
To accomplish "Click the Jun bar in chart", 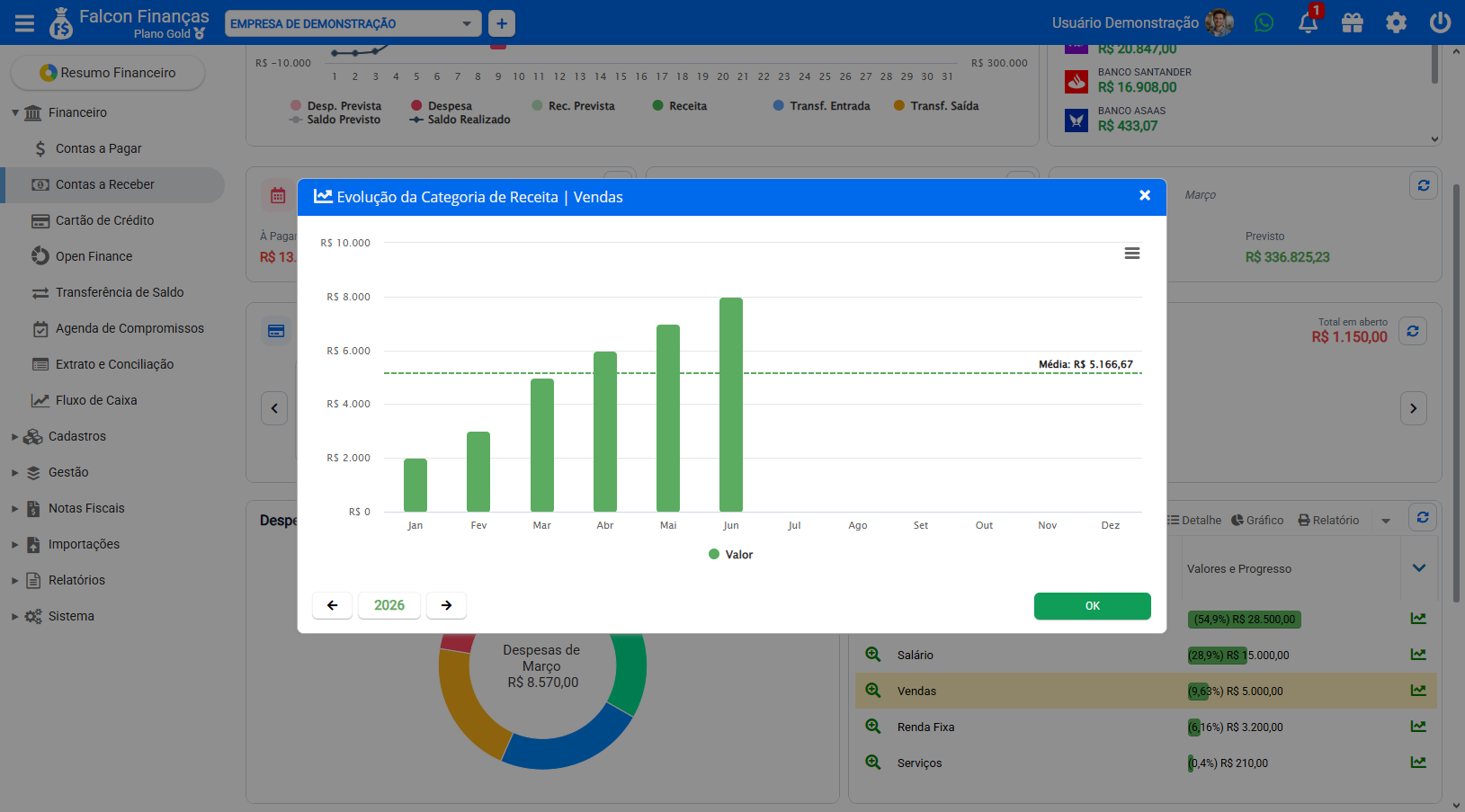I will pos(731,405).
